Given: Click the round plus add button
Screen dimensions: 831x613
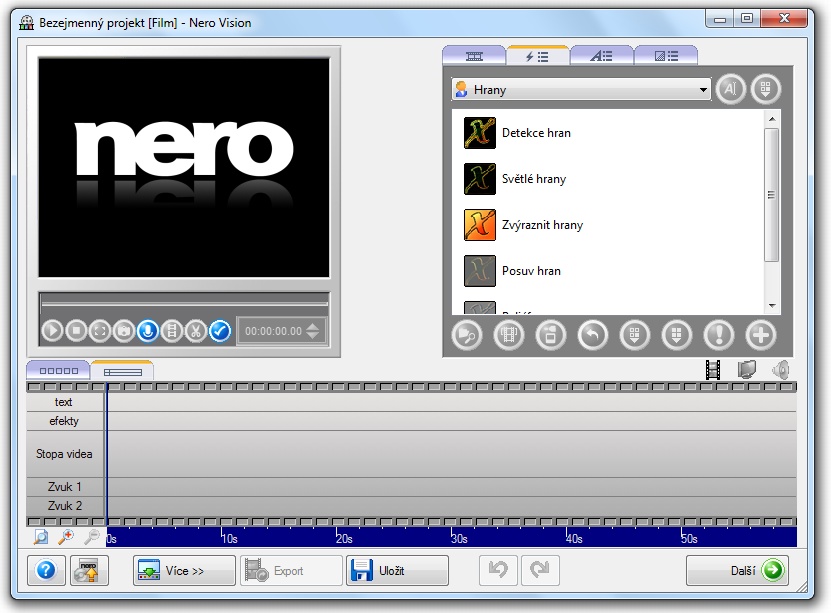Looking at the screenshot, I should point(761,335).
